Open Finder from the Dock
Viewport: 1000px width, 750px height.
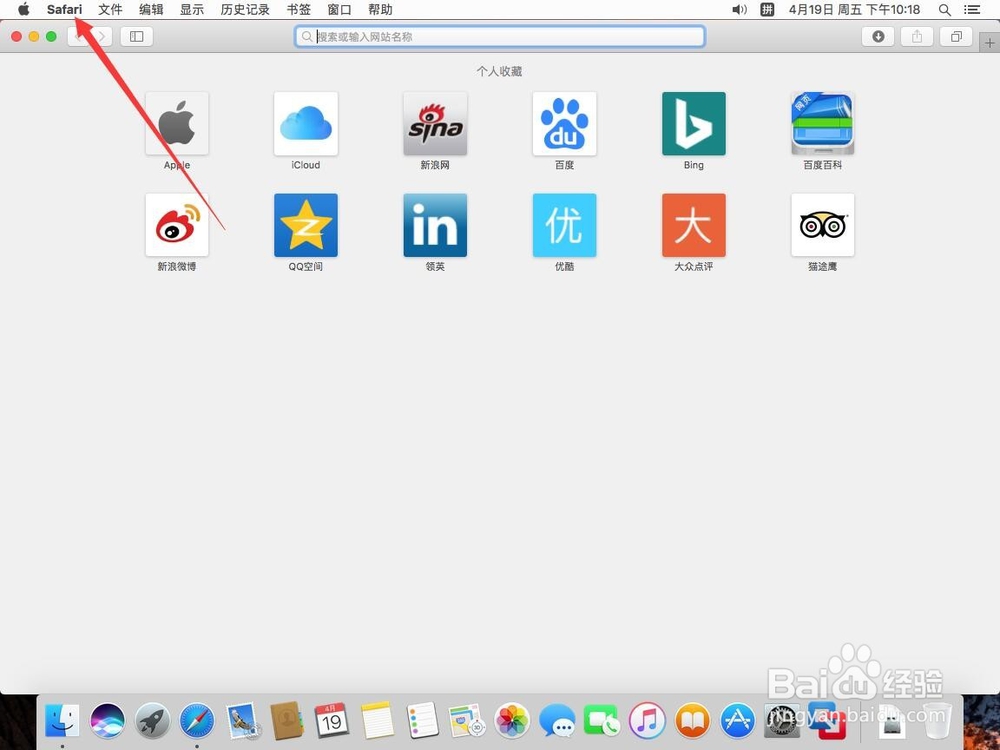pos(62,721)
